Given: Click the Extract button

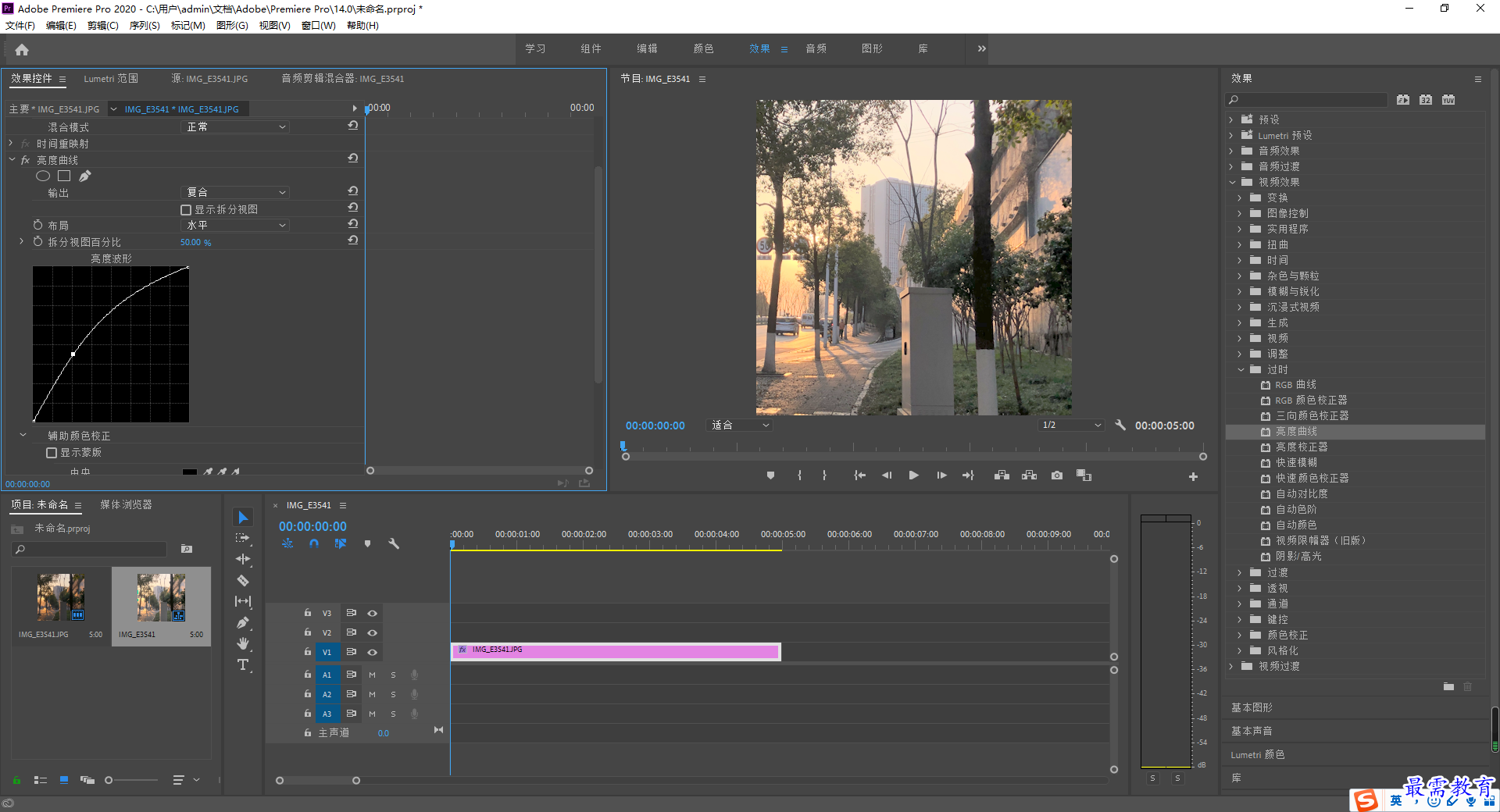Looking at the screenshot, I should [x=1030, y=475].
